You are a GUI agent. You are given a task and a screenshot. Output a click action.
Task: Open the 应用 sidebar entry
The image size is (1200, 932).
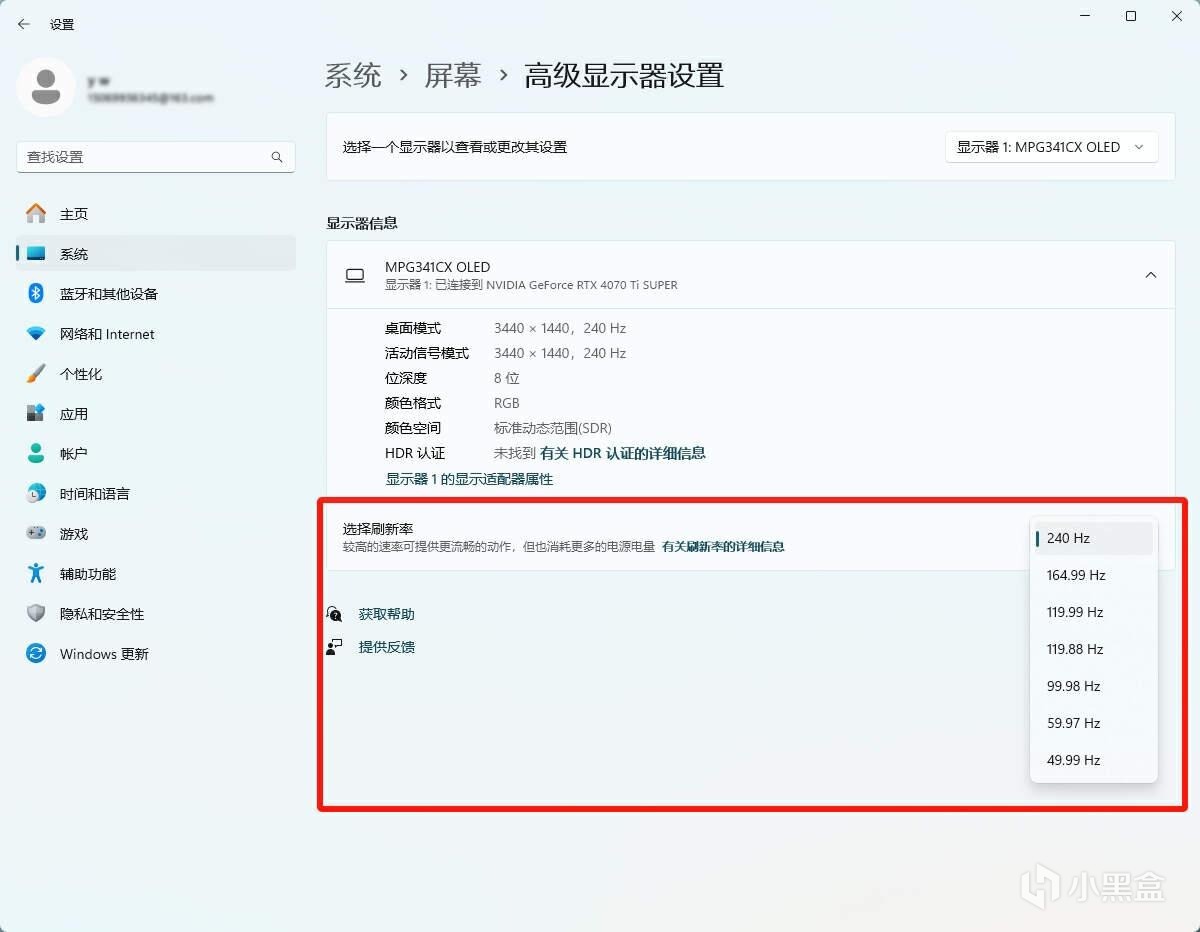[156, 413]
